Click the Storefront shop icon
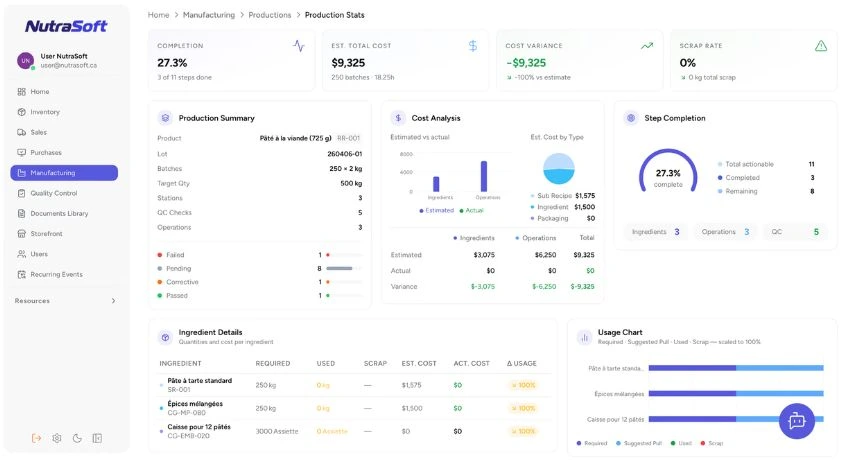This screenshot has width=847, height=460. [x=22, y=234]
